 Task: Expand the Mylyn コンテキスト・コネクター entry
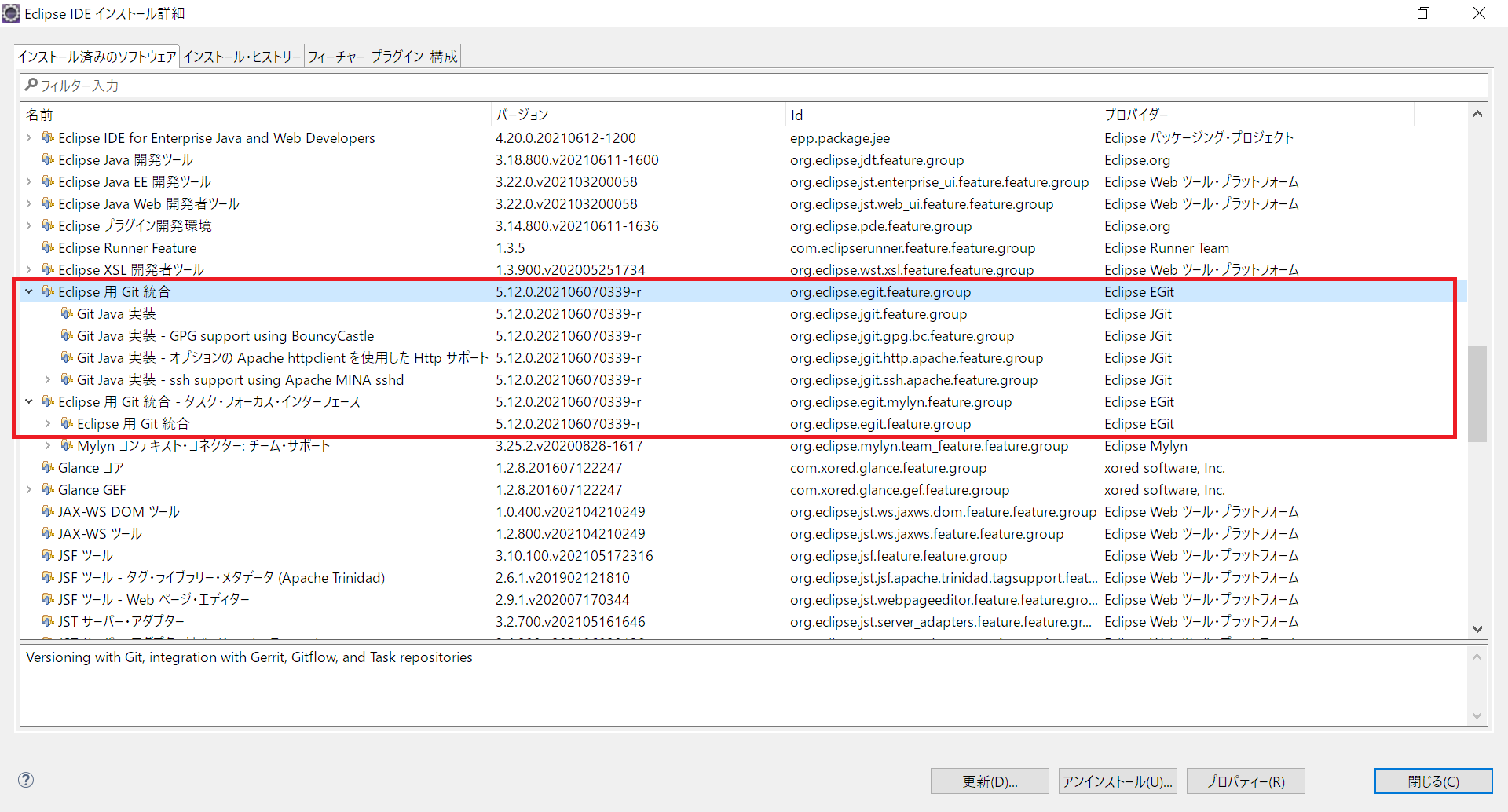pyautogui.click(x=47, y=445)
